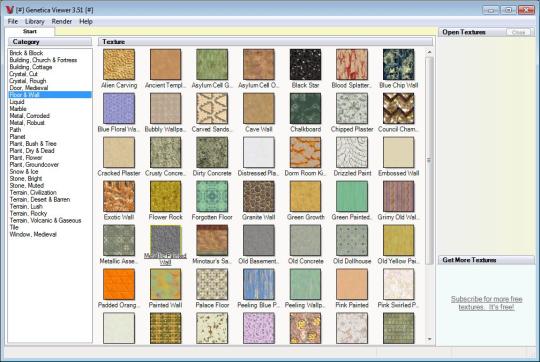Select the Council Chamber chevron texture
Screen dimensions: 540x362
click(x=398, y=108)
